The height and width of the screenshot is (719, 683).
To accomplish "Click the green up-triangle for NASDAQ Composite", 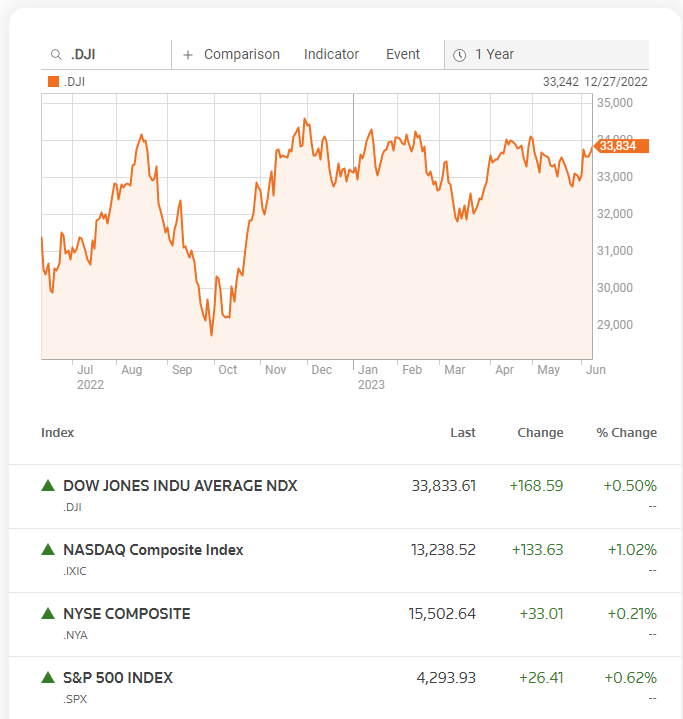I will [x=48, y=549].
